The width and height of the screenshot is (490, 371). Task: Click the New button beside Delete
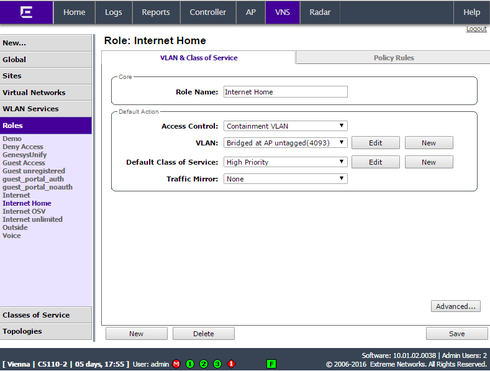pyautogui.click(x=136, y=333)
